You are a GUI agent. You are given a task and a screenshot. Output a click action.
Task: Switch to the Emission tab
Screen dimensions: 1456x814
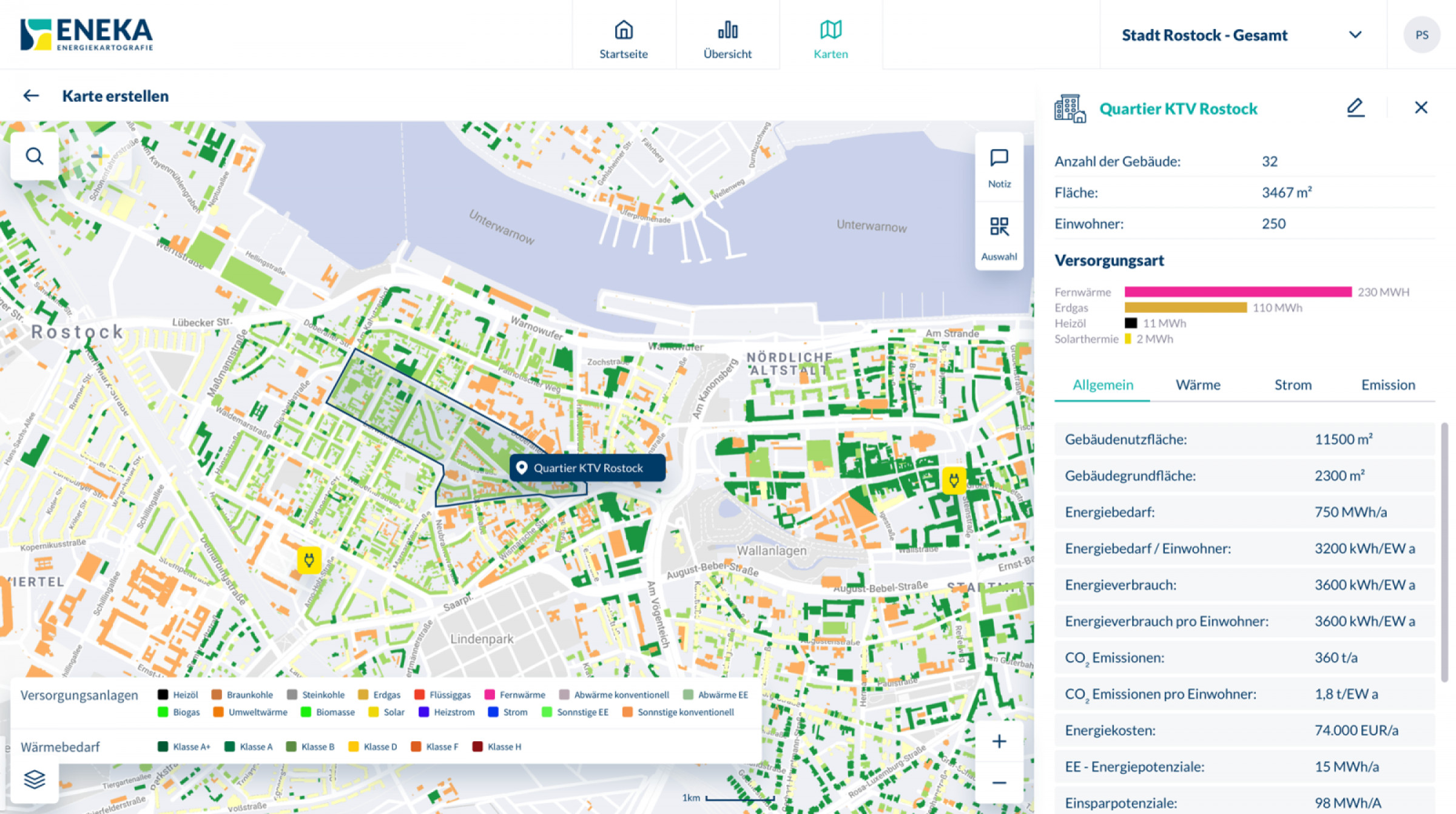1388,385
